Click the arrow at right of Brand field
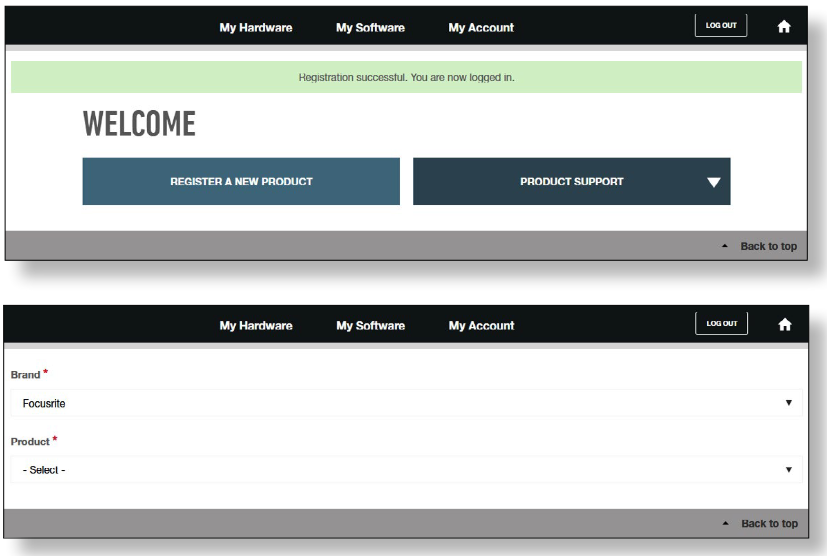827x556 pixels. 788,403
